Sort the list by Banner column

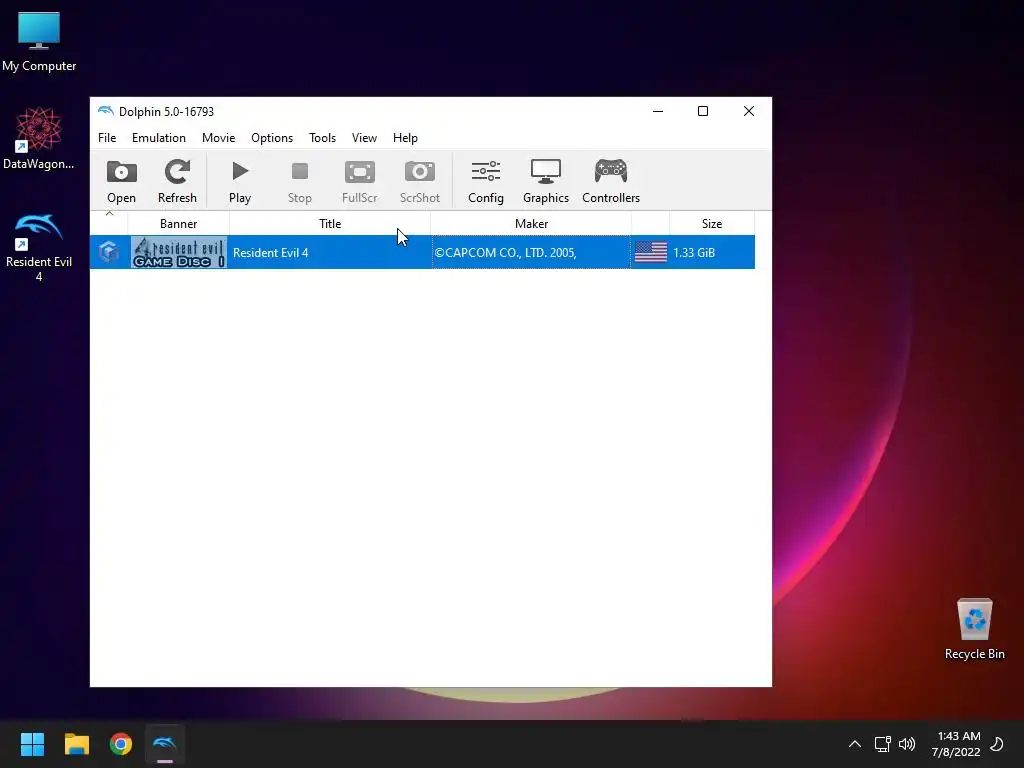tap(178, 223)
